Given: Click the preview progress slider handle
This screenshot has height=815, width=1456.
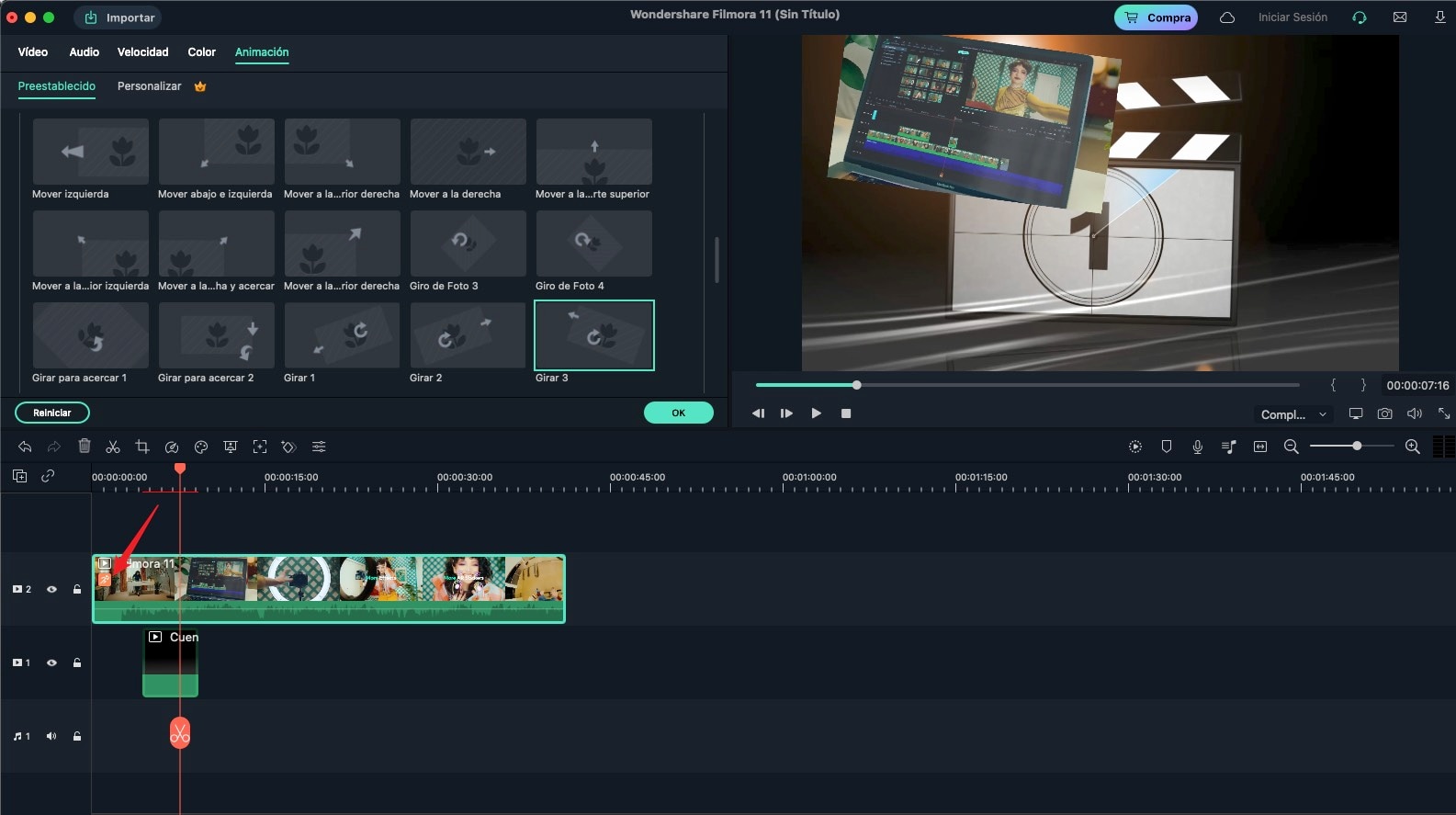Looking at the screenshot, I should [x=856, y=385].
